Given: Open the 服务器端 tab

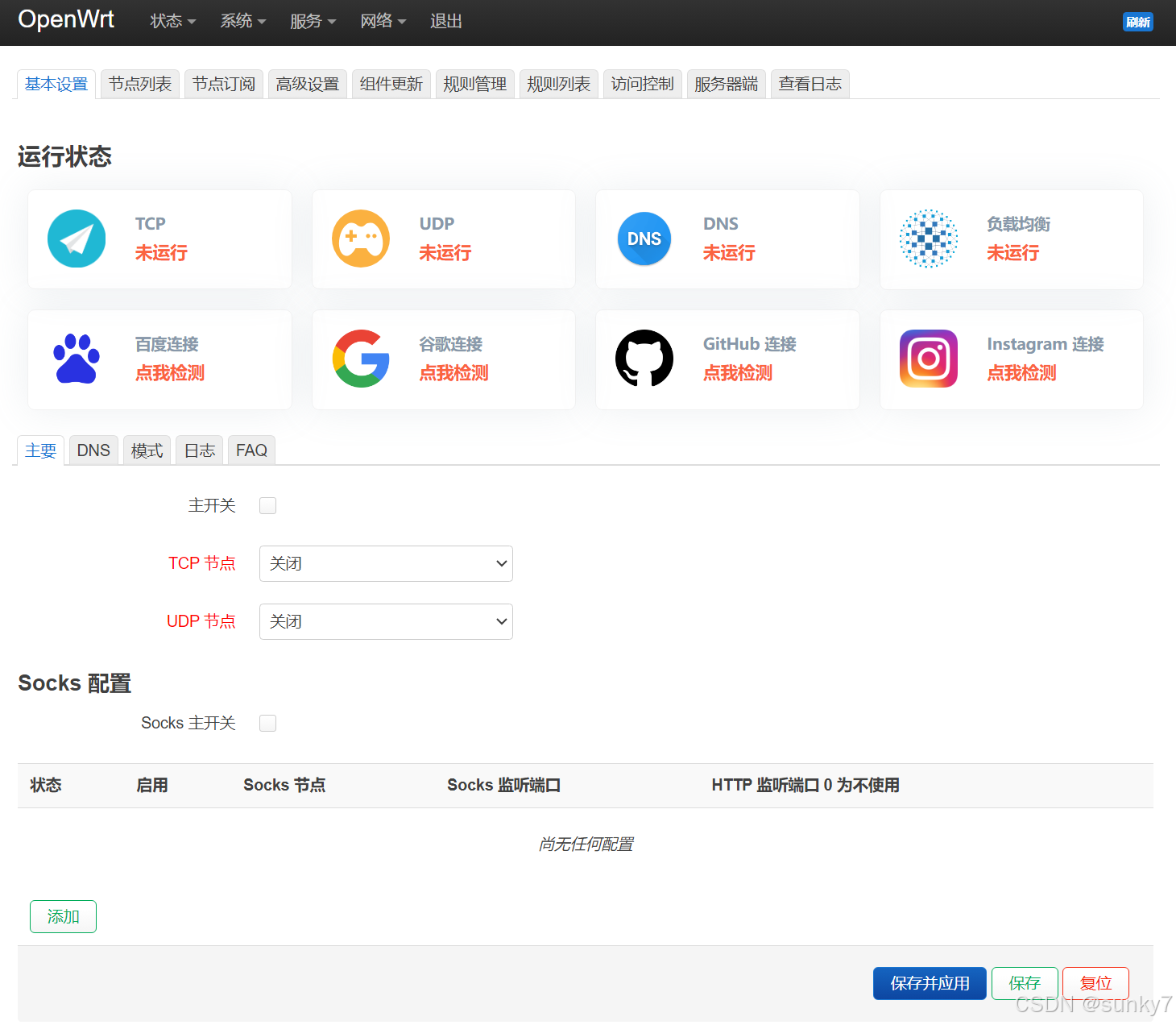Looking at the screenshot, I should click(x=727, y=84).
